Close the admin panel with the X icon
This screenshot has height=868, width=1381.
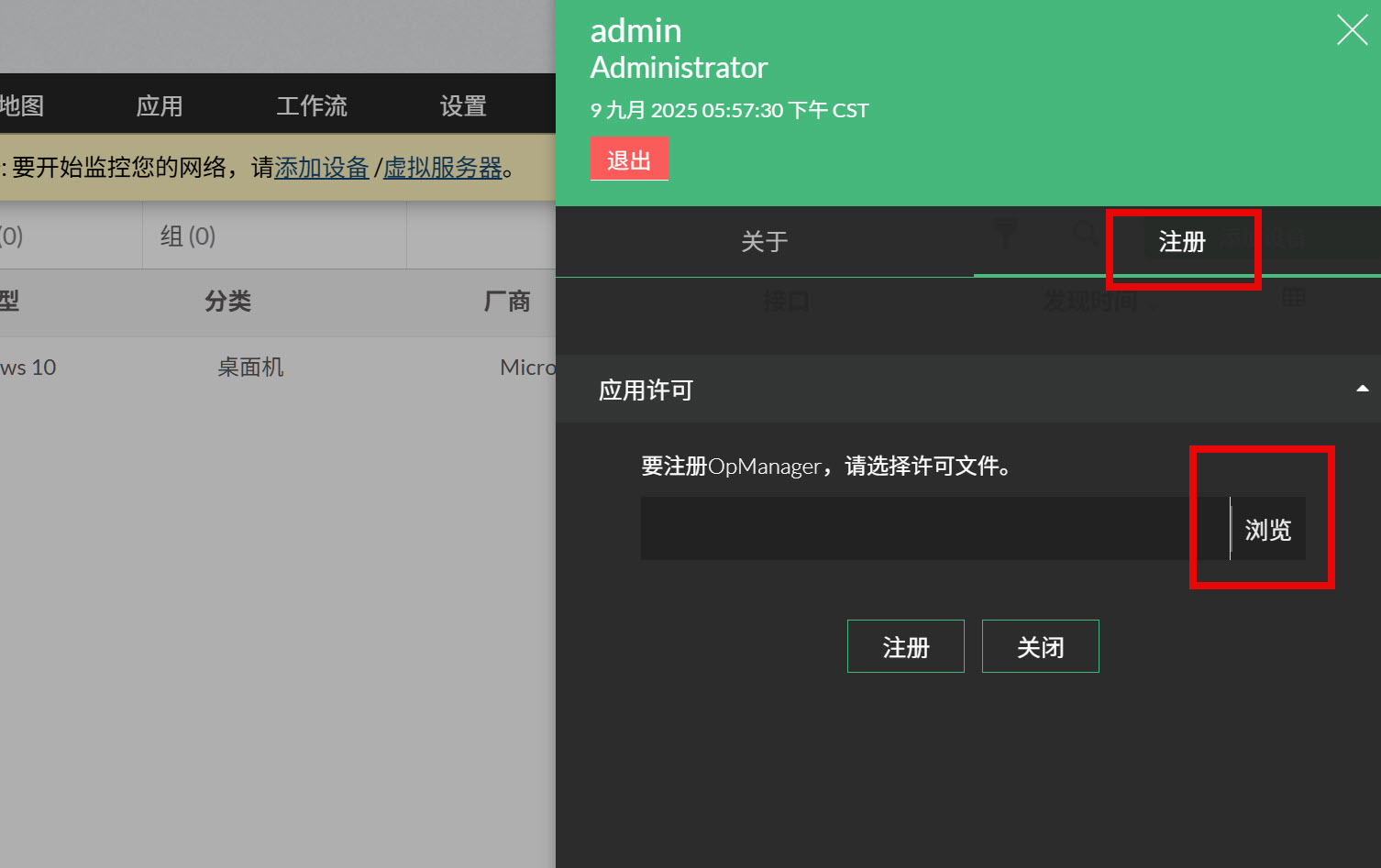[1352, 30]
